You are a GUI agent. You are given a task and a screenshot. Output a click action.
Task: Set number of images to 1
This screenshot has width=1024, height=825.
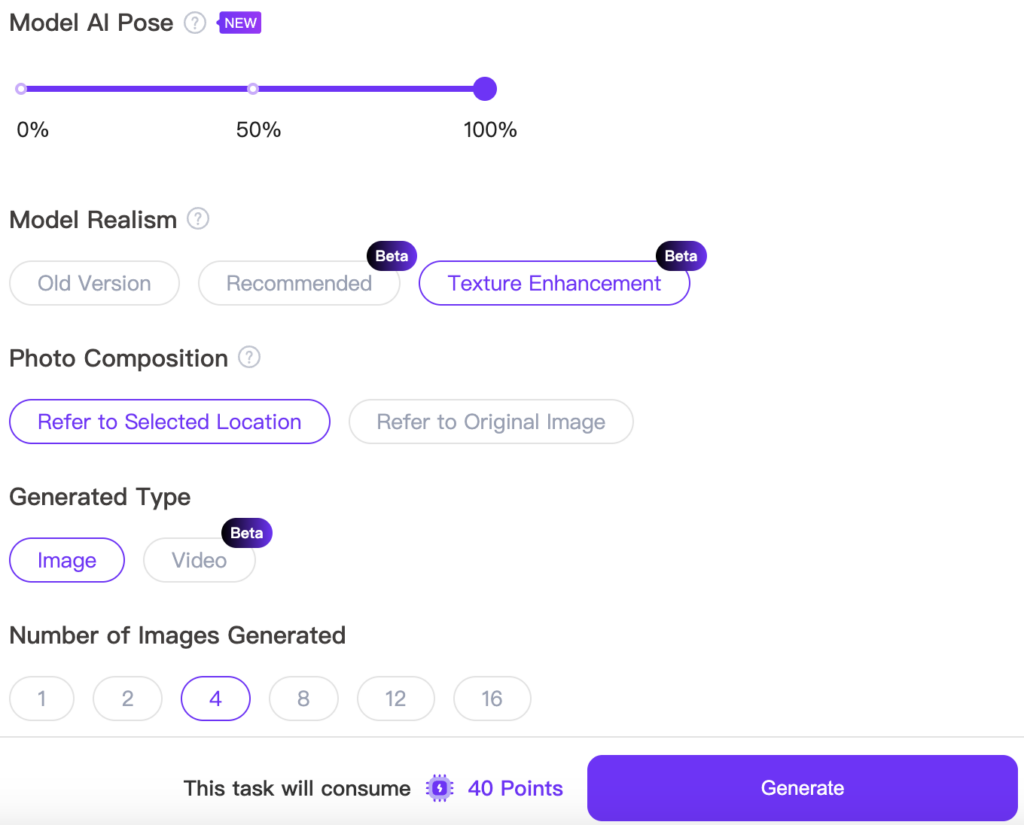[x=42, y=698]
